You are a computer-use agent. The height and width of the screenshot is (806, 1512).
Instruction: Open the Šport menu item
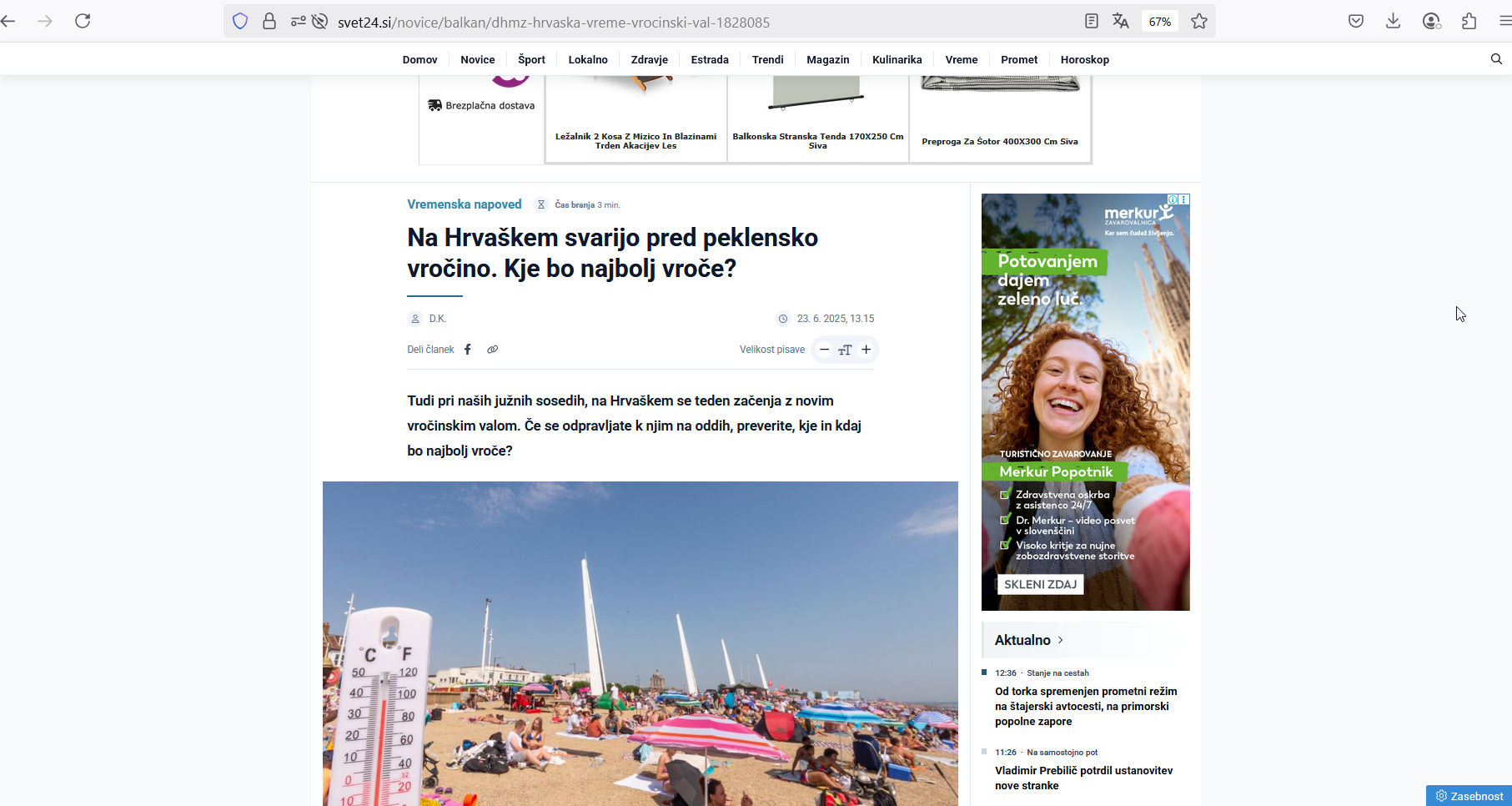(531, 60)
